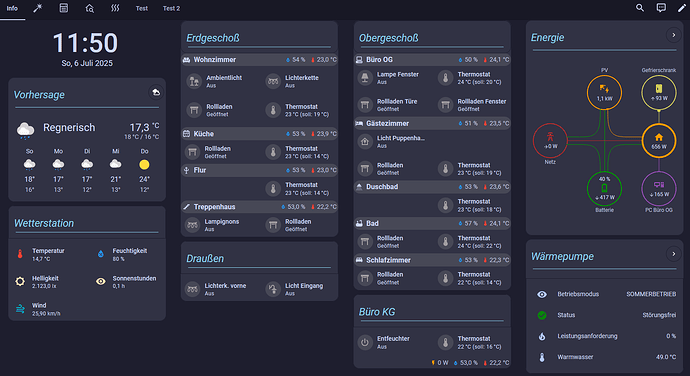Switch to the Test tab
690x376 pixels.
tap(142, 8)
